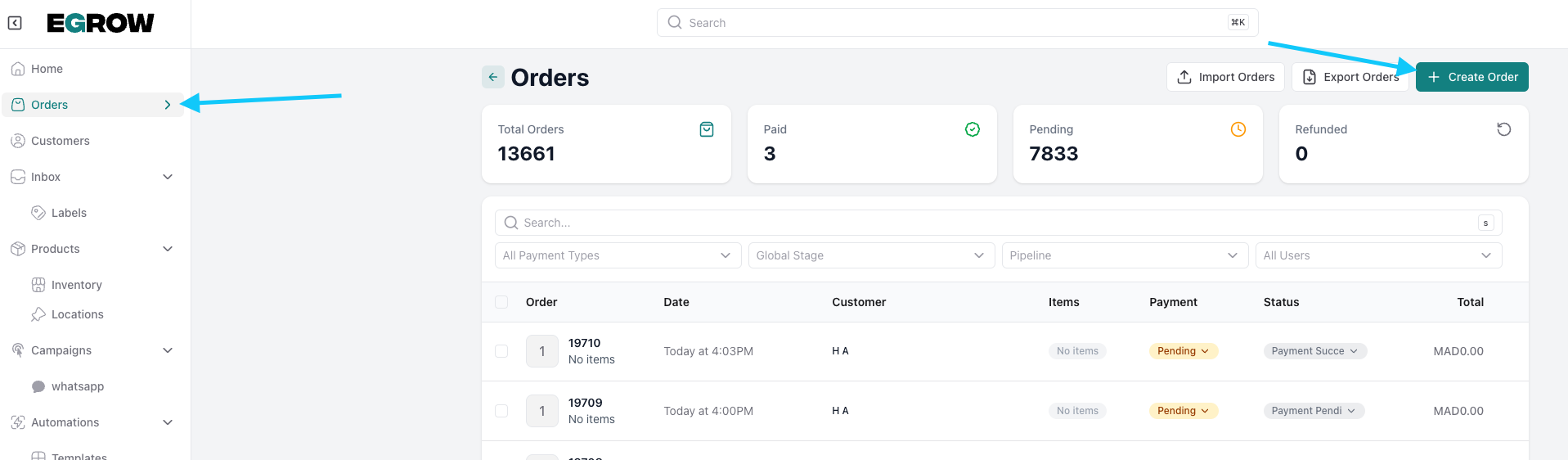1568x460 pixels.
Task: Click the Create Order button
Action: pyautogui.click(x=1471, y=77)
